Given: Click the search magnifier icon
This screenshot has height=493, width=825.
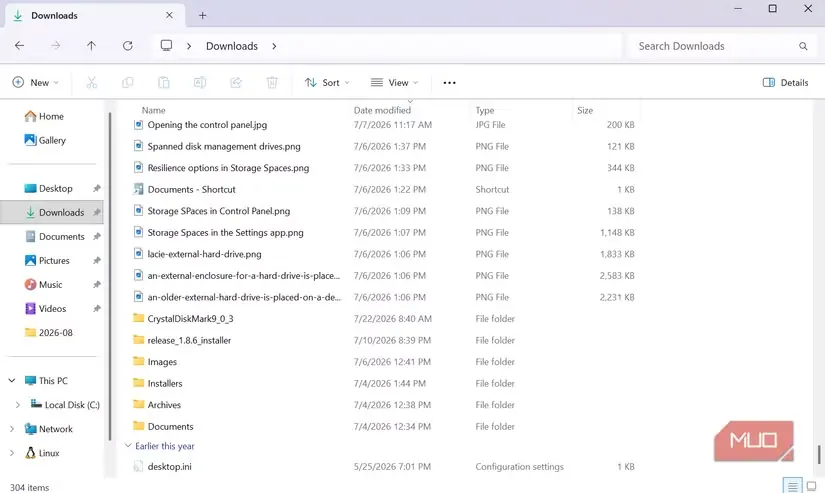Looking at the screenshot, I should click(x=803, y=46).
